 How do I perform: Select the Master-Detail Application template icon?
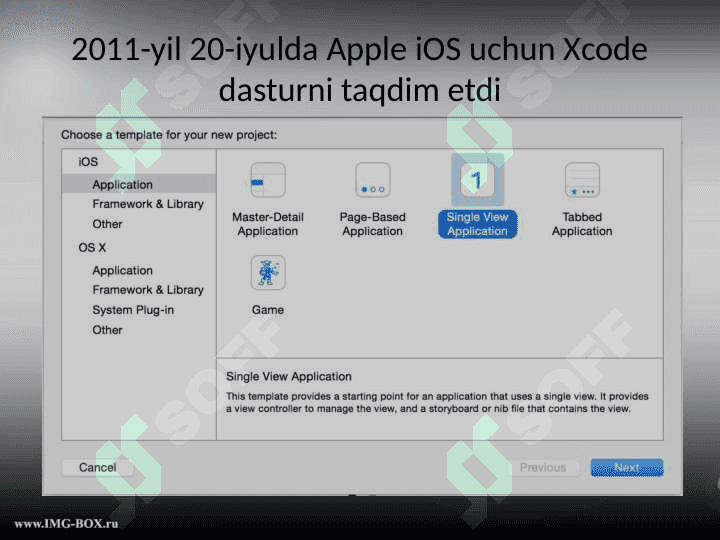[268, 180]
